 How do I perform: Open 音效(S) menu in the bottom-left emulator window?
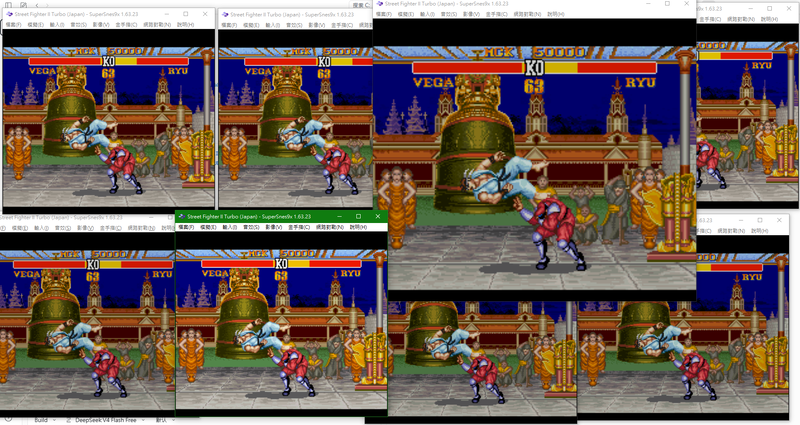(63, 228)
